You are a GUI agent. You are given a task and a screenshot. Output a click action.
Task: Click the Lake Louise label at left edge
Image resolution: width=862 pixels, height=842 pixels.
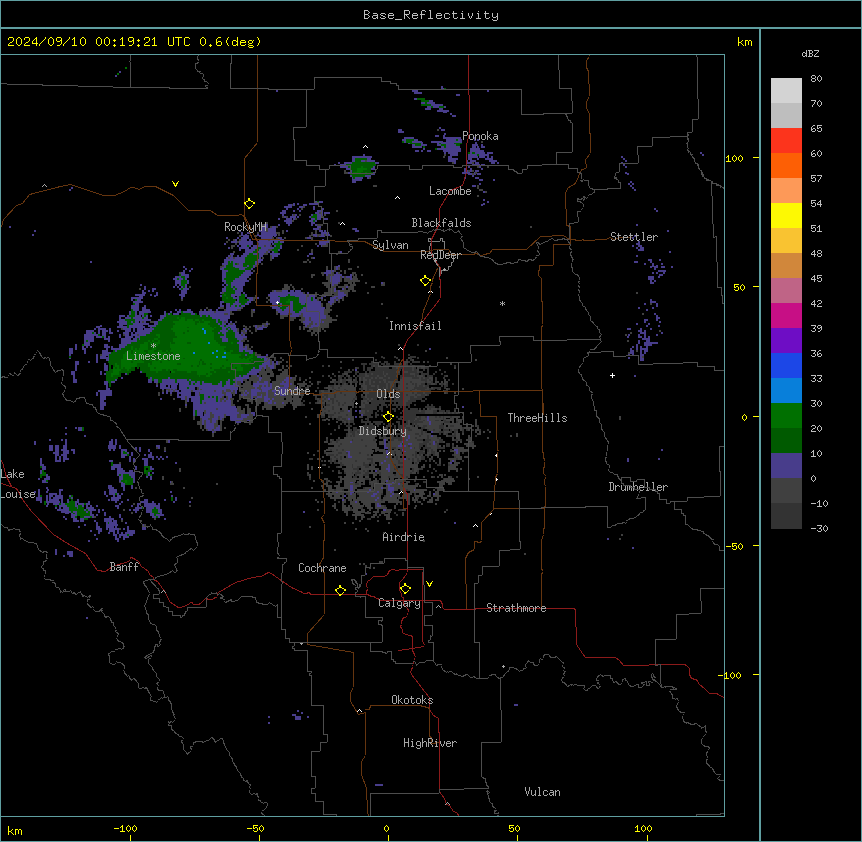16,484
